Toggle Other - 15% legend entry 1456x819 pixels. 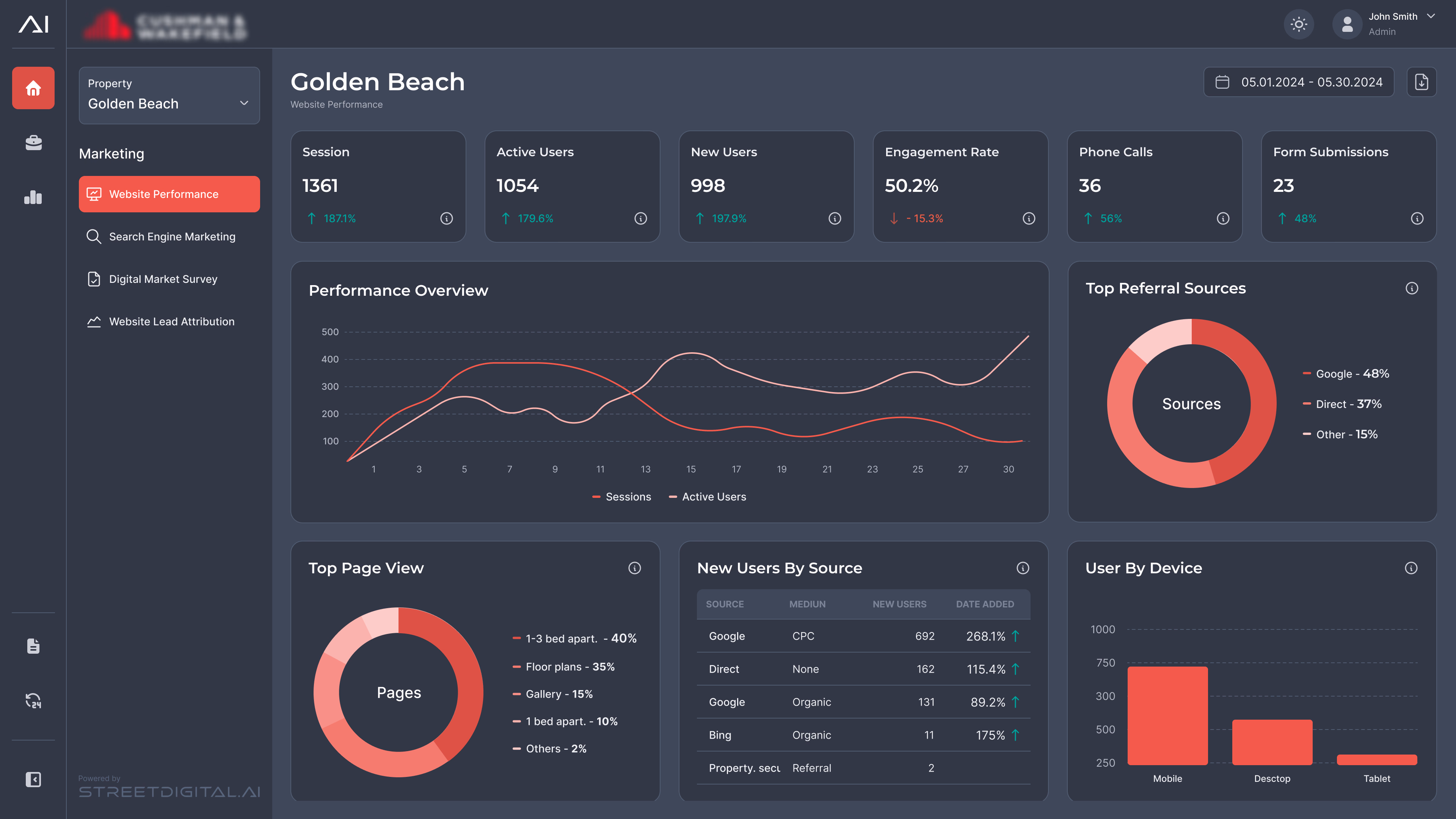[1340, 435]
